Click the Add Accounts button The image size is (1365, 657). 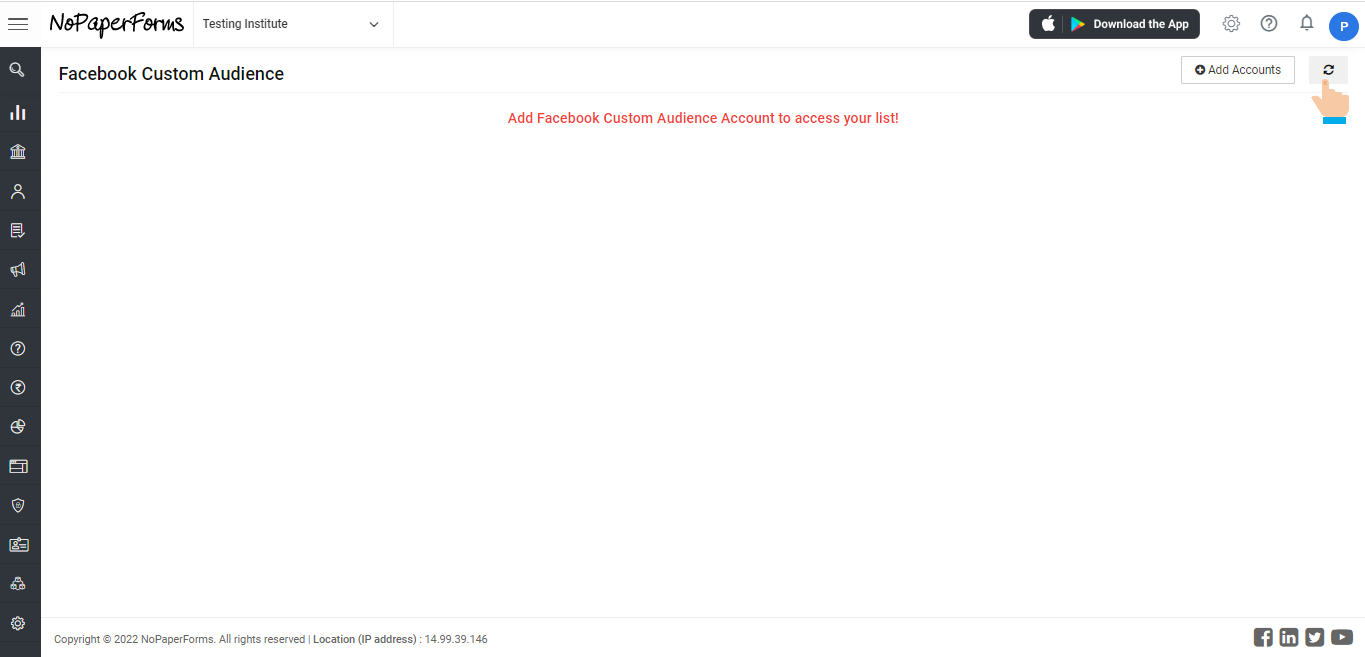pyautogui.click(x=1238, y=70)
